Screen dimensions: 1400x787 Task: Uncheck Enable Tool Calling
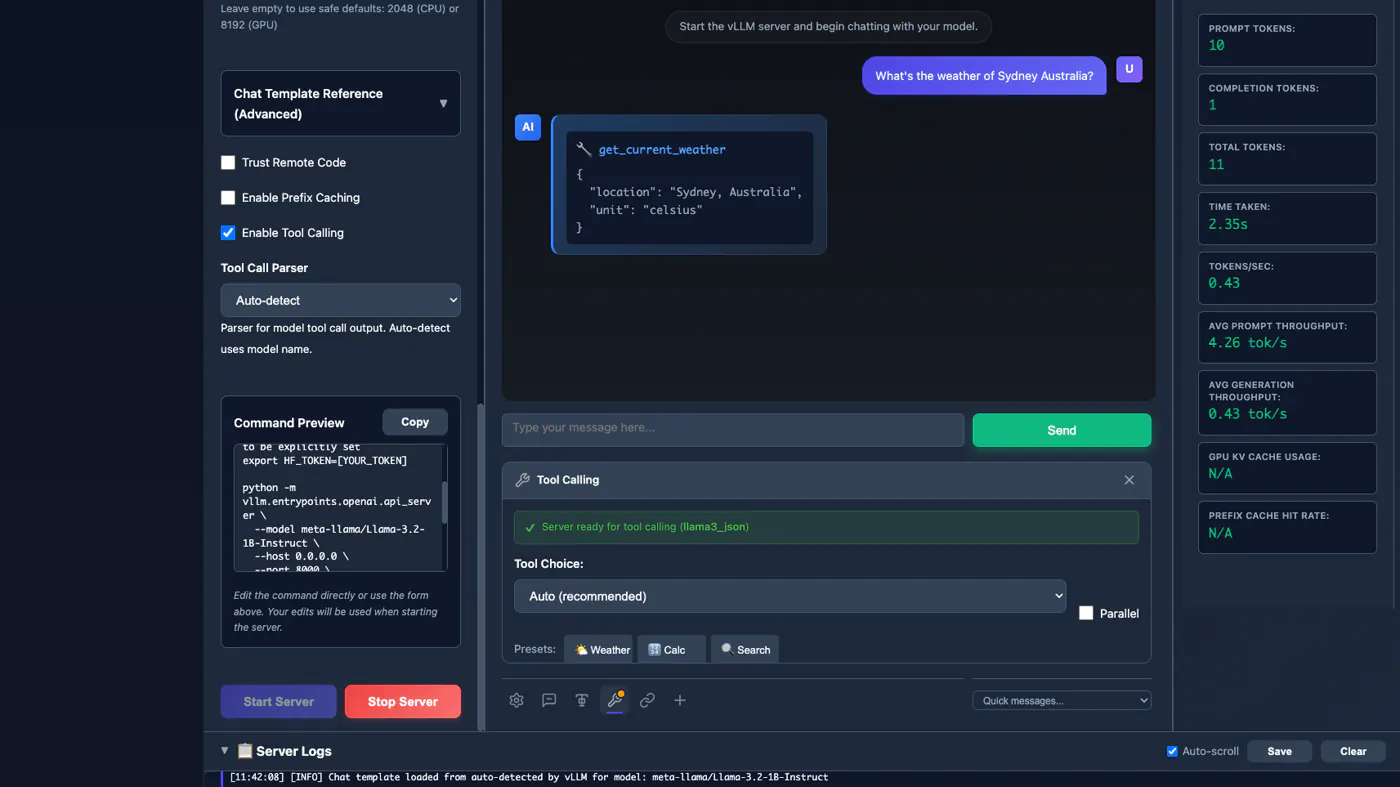tap(228, 232)
